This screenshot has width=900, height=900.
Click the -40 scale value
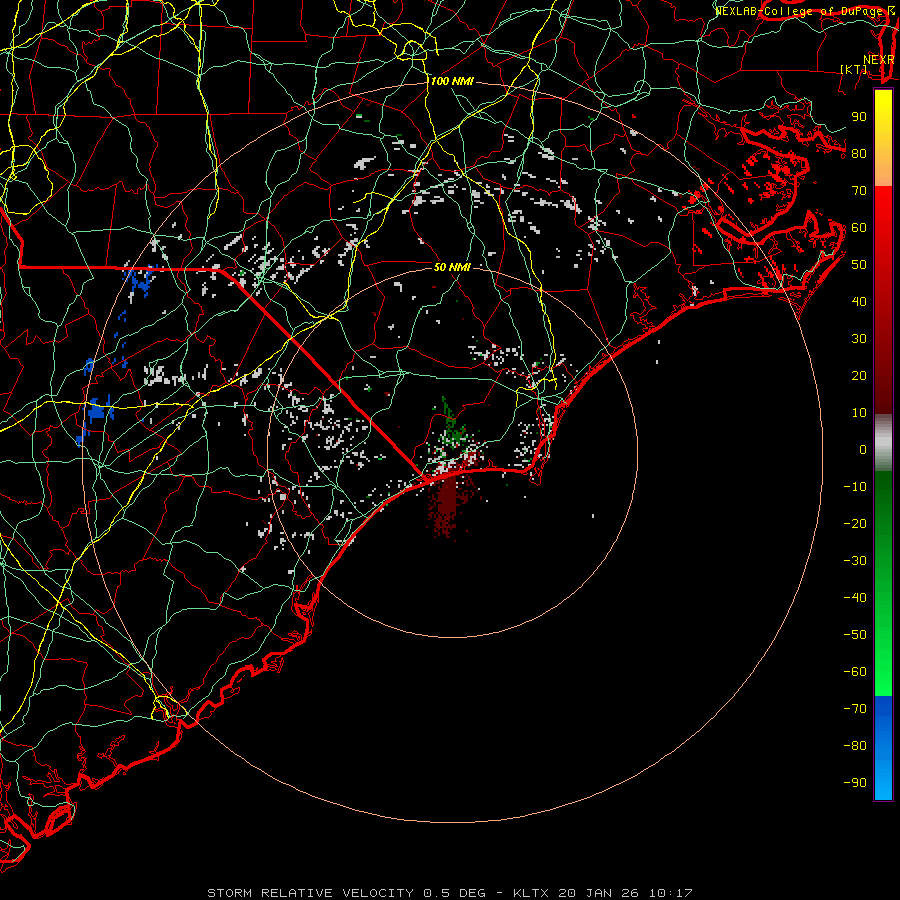pyautogui.click(x=855, y=598)
